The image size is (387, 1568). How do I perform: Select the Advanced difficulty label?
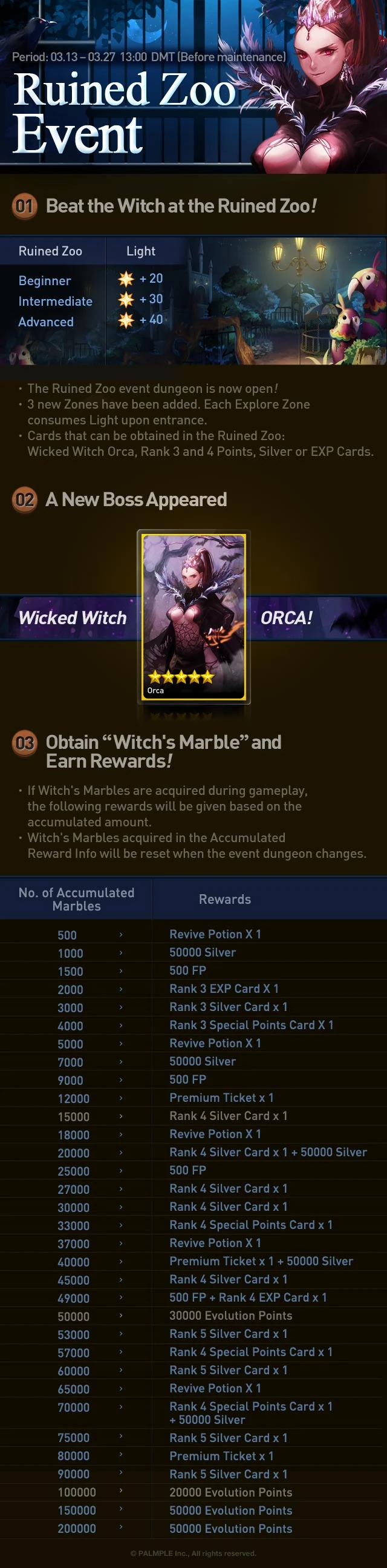pos(46,322)
